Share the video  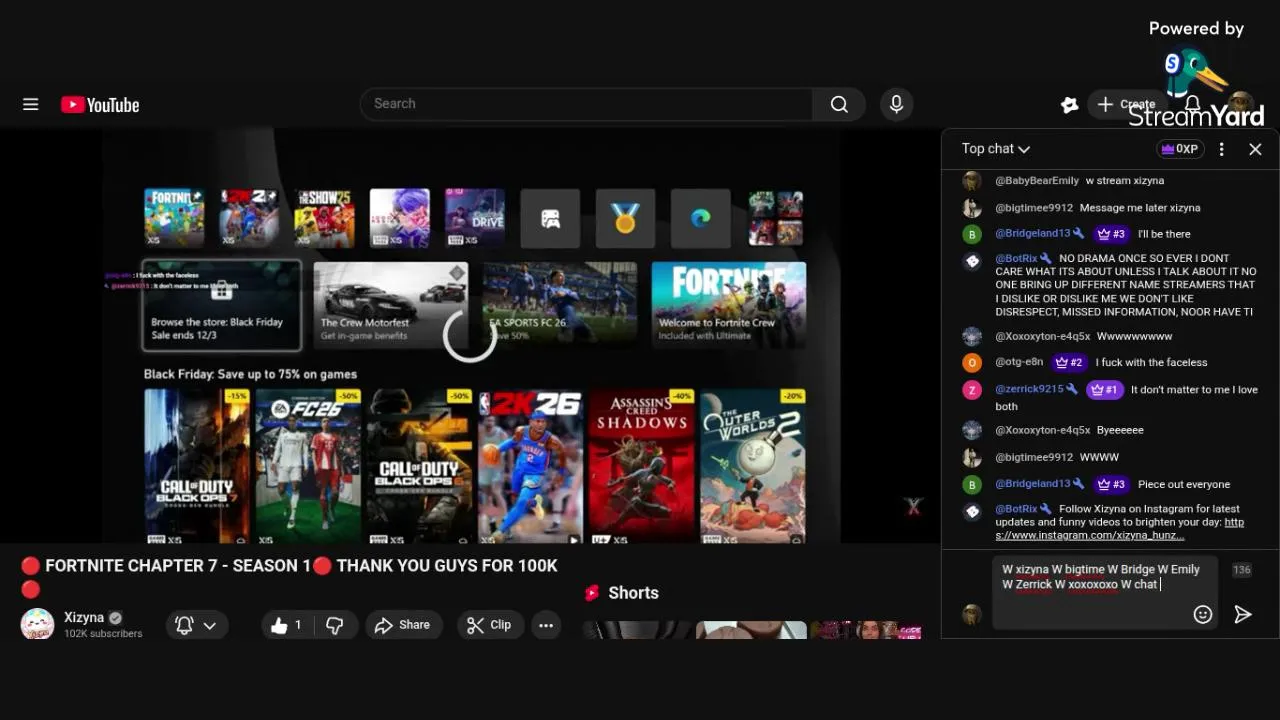tap(402, 625)
